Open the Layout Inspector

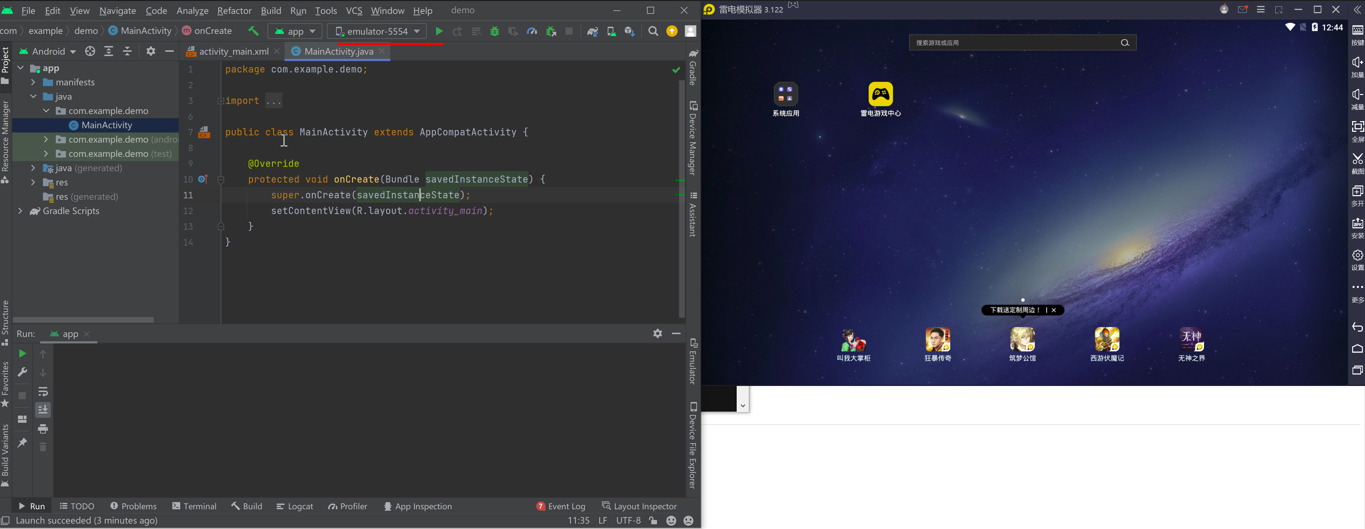tap(639, 506)
